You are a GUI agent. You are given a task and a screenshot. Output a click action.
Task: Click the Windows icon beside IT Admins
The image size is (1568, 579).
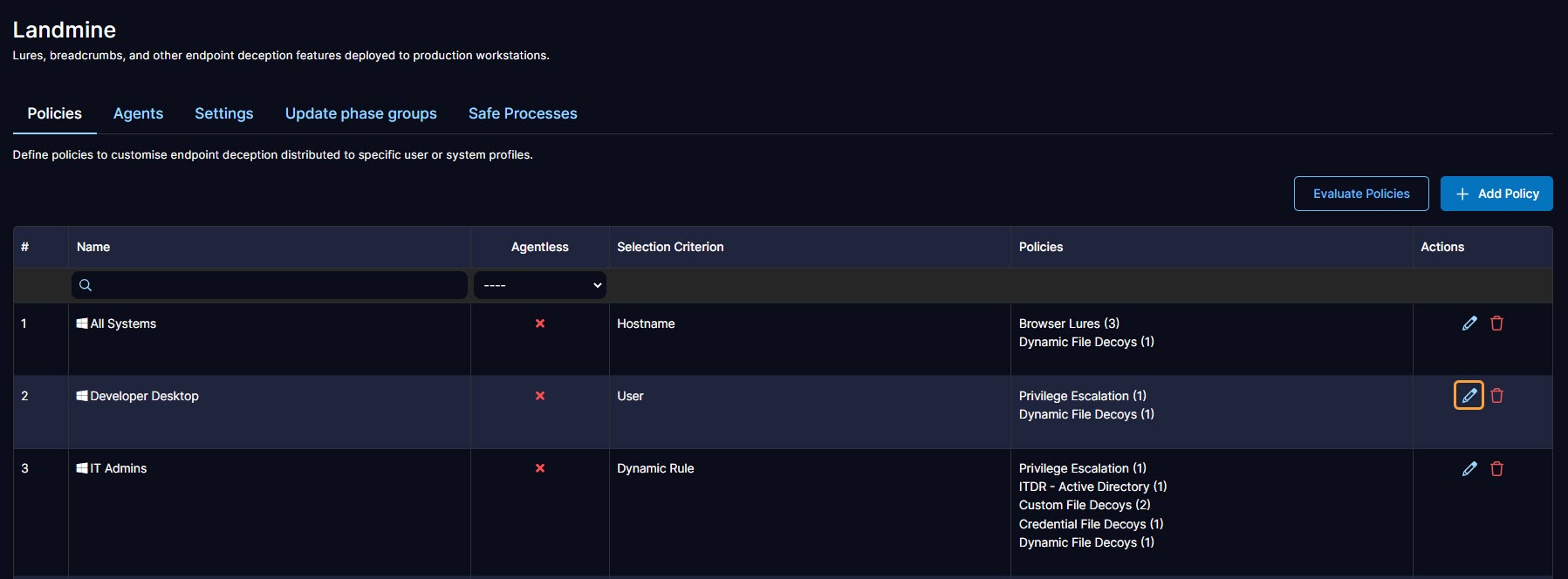(x=82, y=468)
